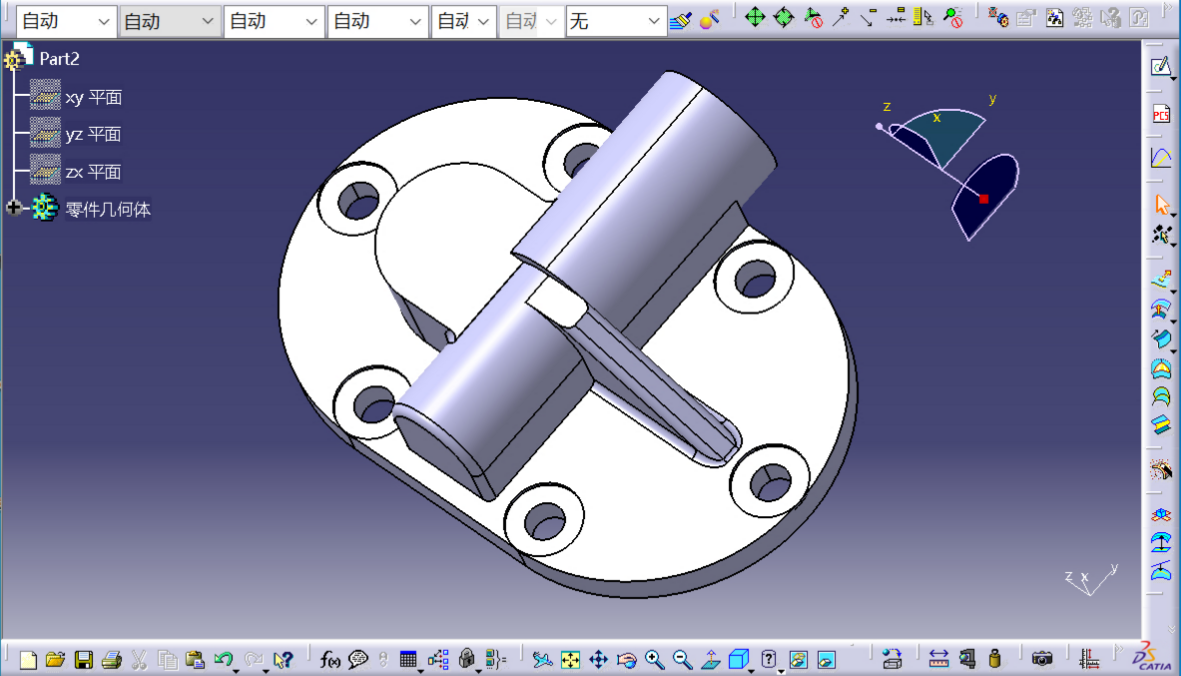Viewport: 1181px width, 676px height.
Task: Click the Save icon in bottom toolbar
Action: (x=84, y=659)
